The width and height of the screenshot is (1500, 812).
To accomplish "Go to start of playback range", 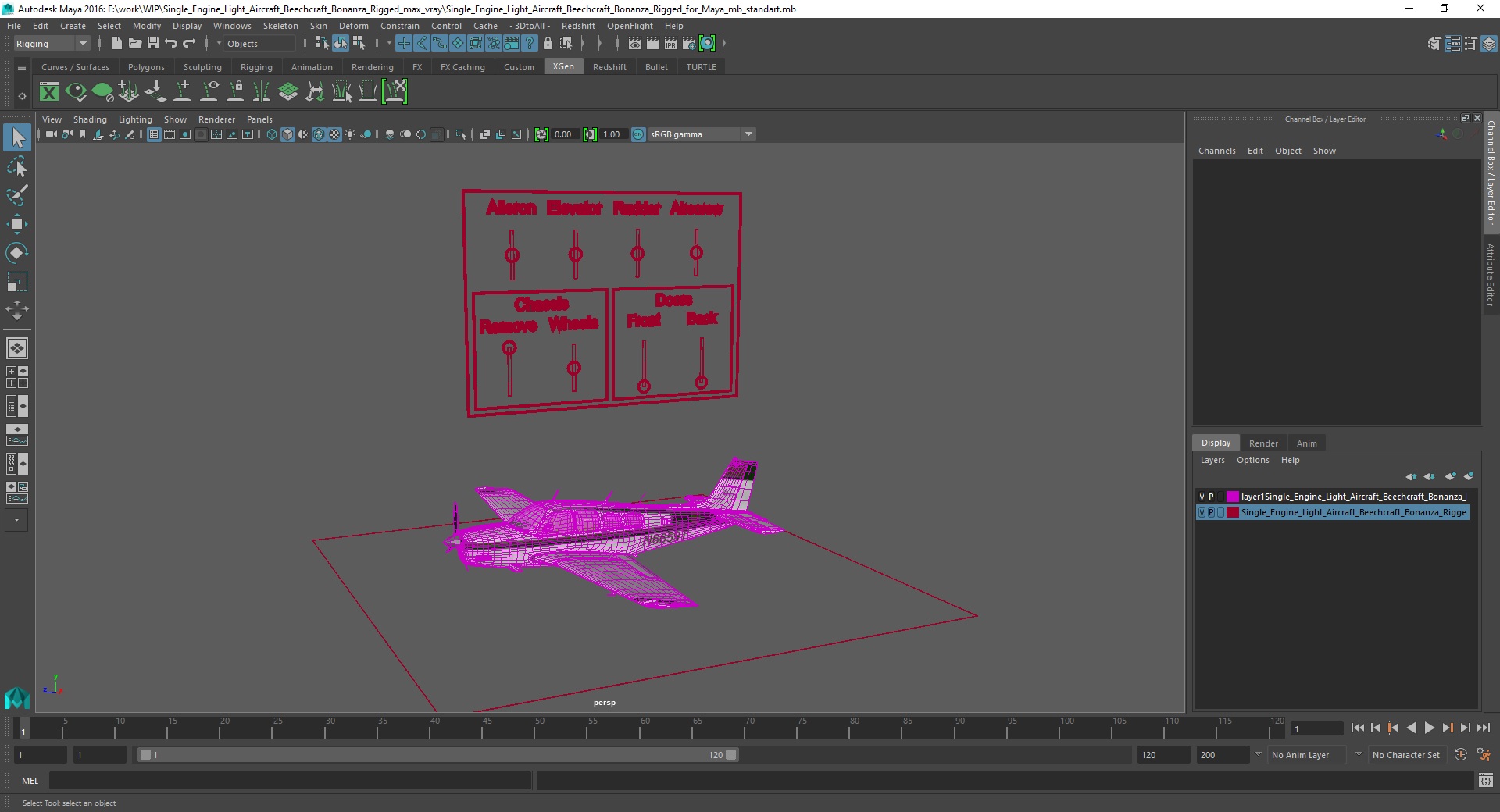I will 1357,728.
